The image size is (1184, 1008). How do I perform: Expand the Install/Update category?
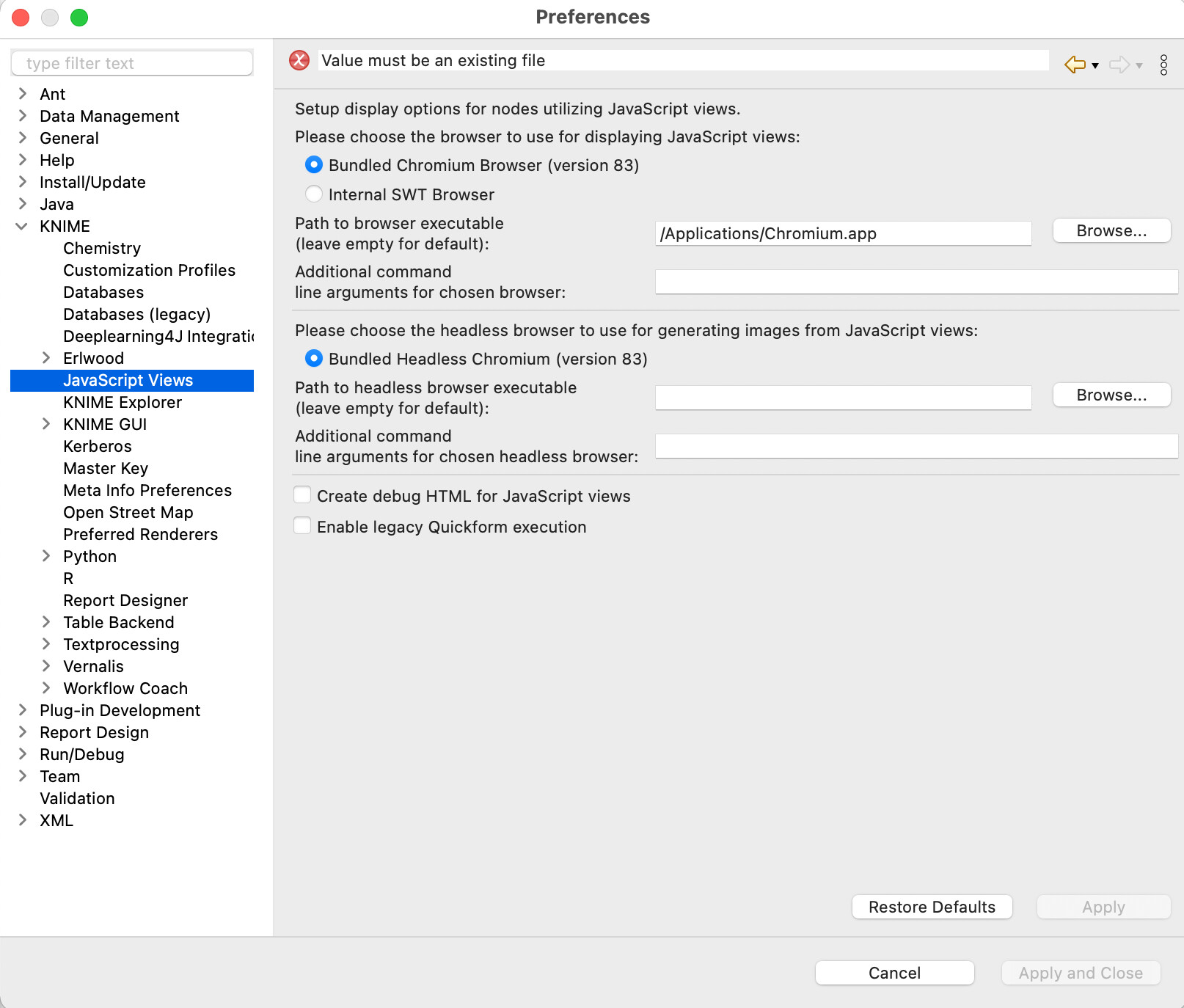[x=22, y=182]
